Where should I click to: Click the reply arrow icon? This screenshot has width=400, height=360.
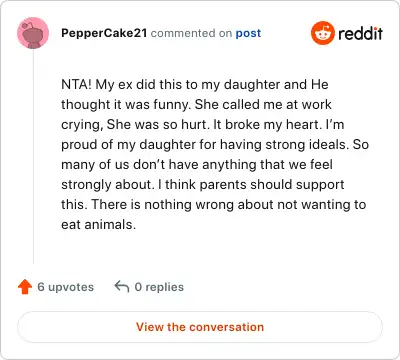click(122, 286)
